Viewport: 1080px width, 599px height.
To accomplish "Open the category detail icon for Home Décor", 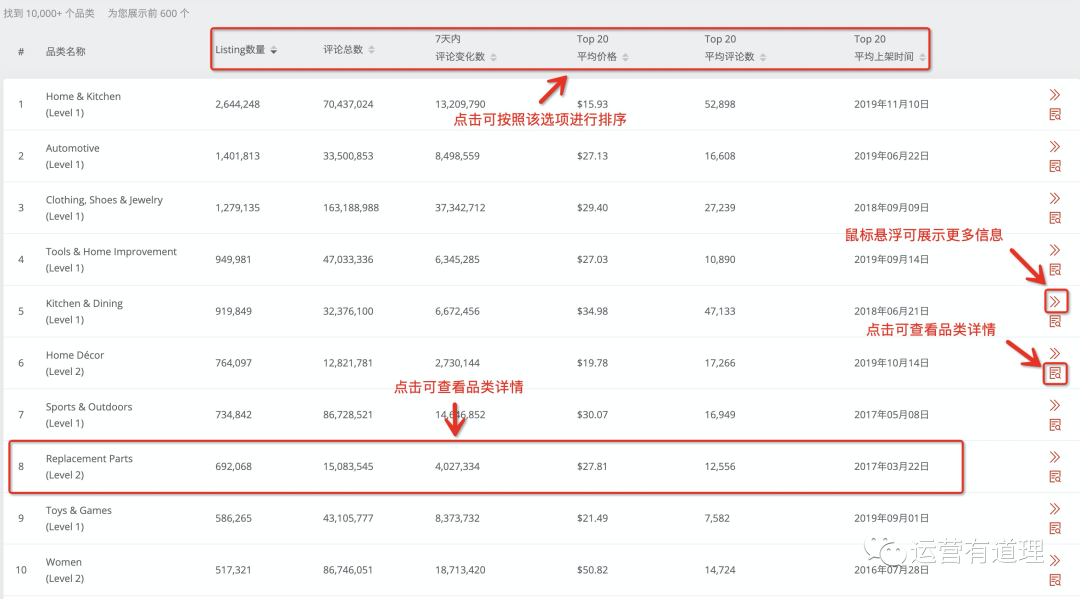I will (x=1054, y=374).
